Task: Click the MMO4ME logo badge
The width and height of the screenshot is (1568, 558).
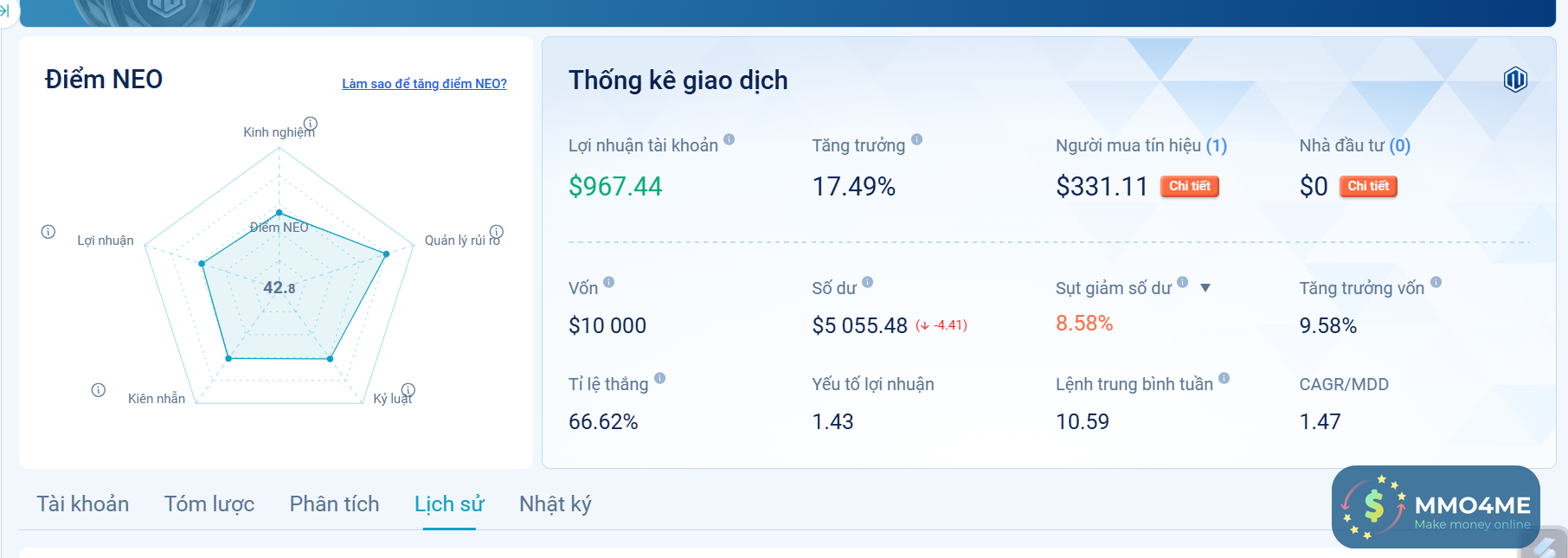Action: [x=1436, y=507]
